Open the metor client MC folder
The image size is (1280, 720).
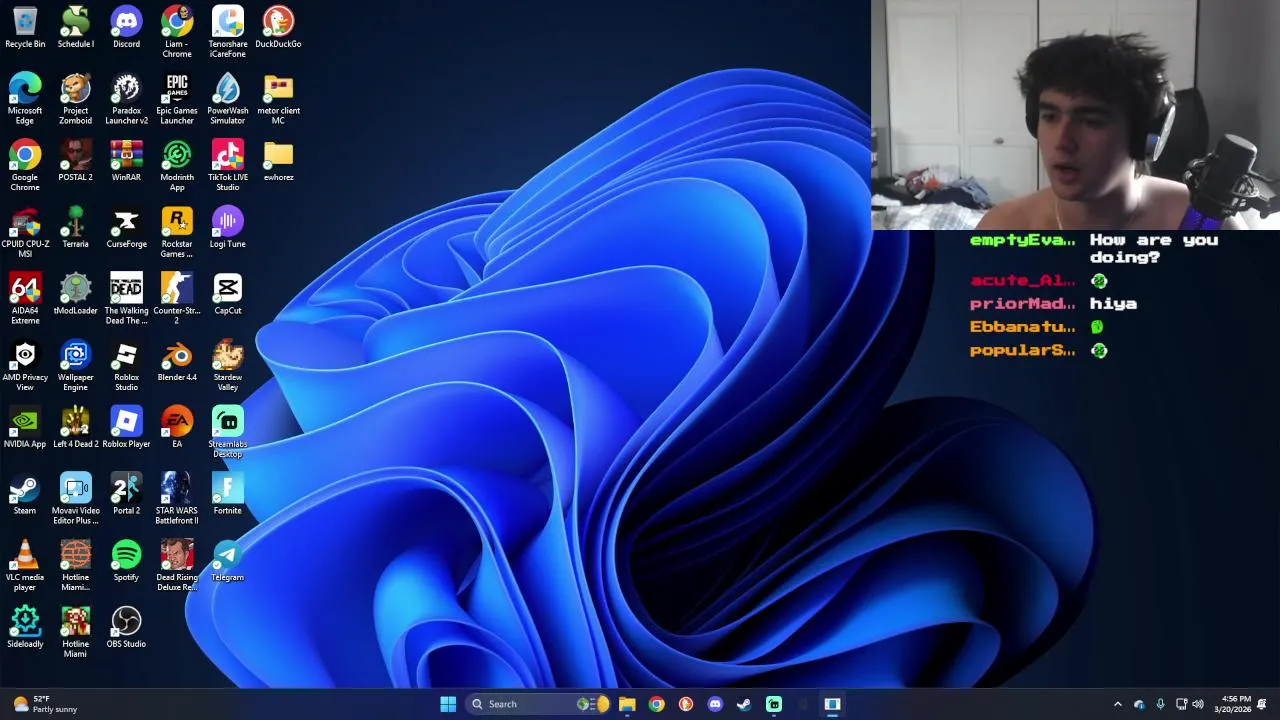(x=278, y=99)
